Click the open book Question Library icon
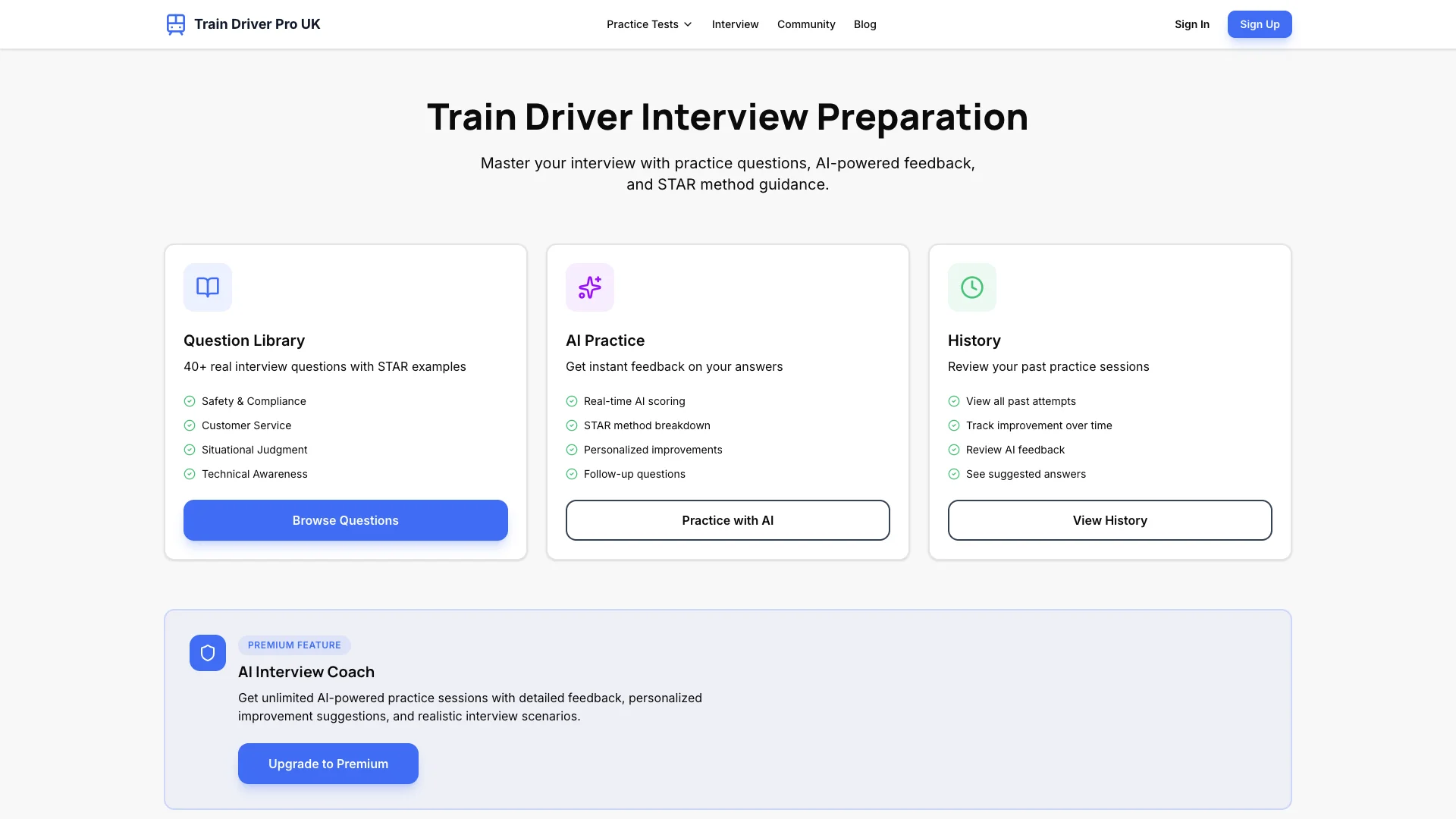 pyautogui.click(x=208, y=287)
